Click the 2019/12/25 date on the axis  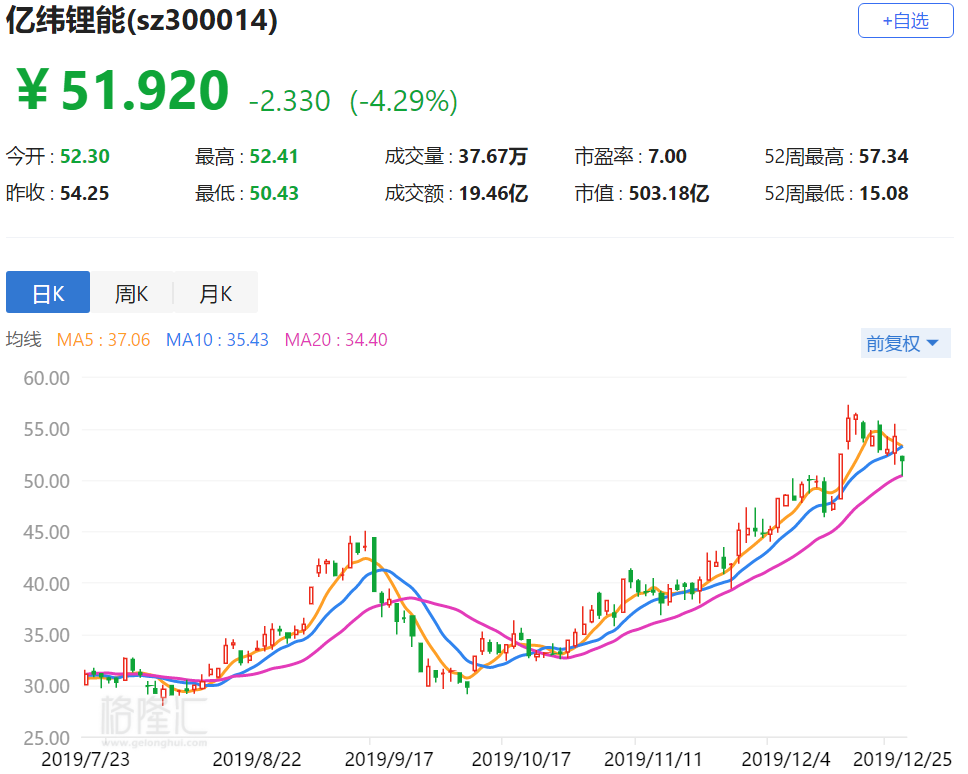[x=903, y=759]
